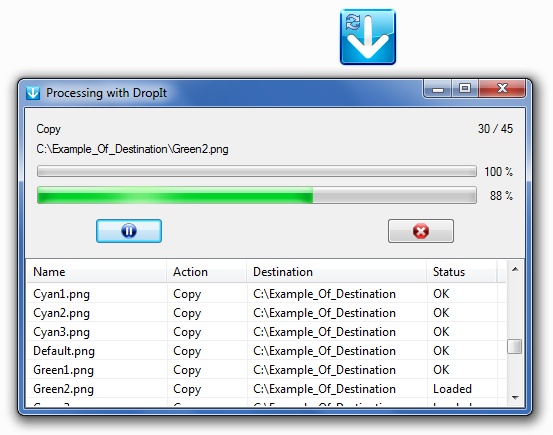Cancel processing with the red X button
Image resolution: width=553 pixels, height=435 pixels.
[421, 231]
